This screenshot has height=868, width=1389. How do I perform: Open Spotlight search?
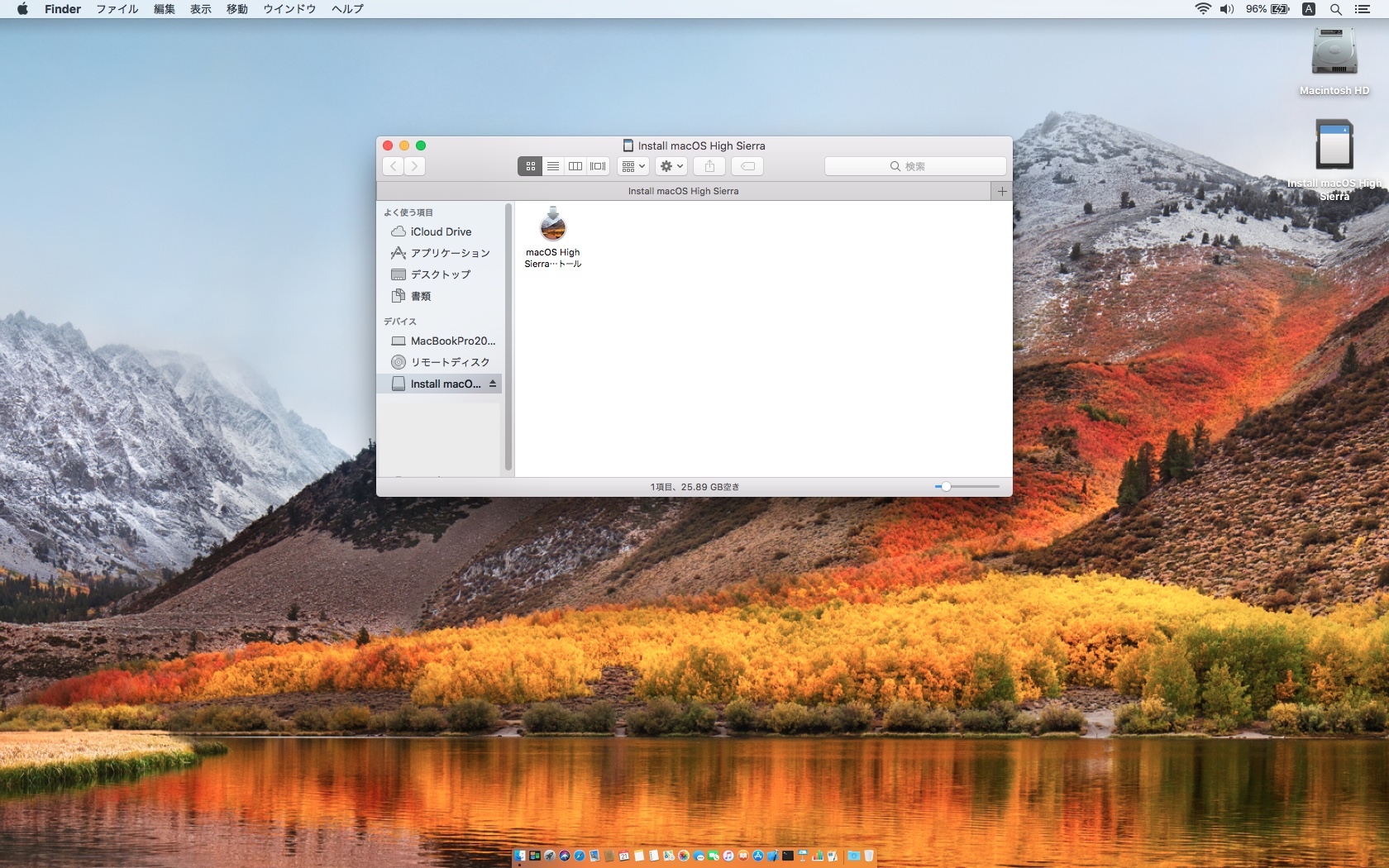[x=1335, y=9]
